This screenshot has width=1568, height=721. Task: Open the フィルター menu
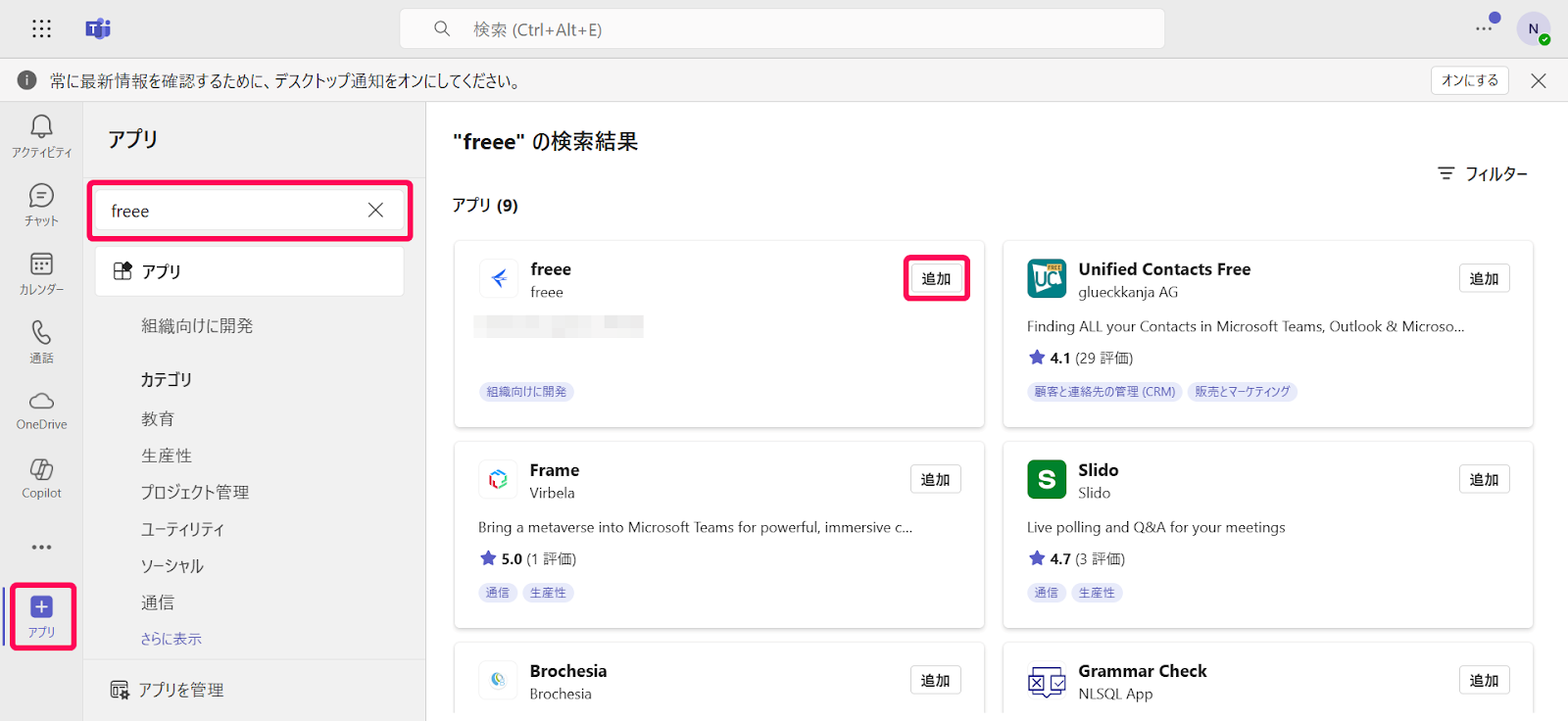pyautogui.click(x=1483, y=173)
